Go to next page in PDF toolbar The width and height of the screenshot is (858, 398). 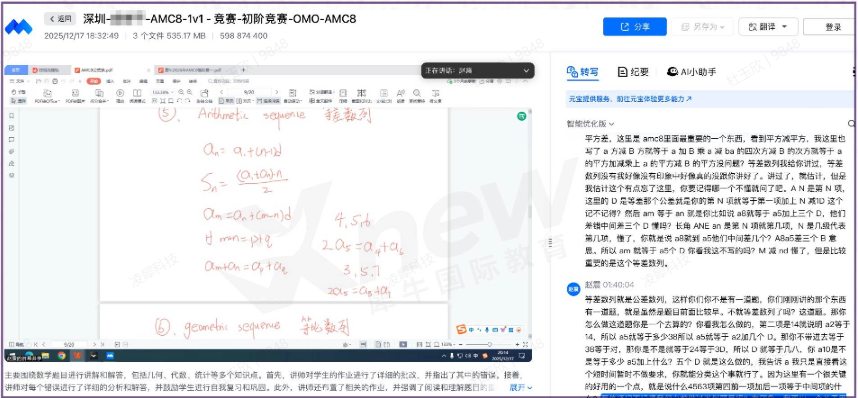(x=277, y=92)
